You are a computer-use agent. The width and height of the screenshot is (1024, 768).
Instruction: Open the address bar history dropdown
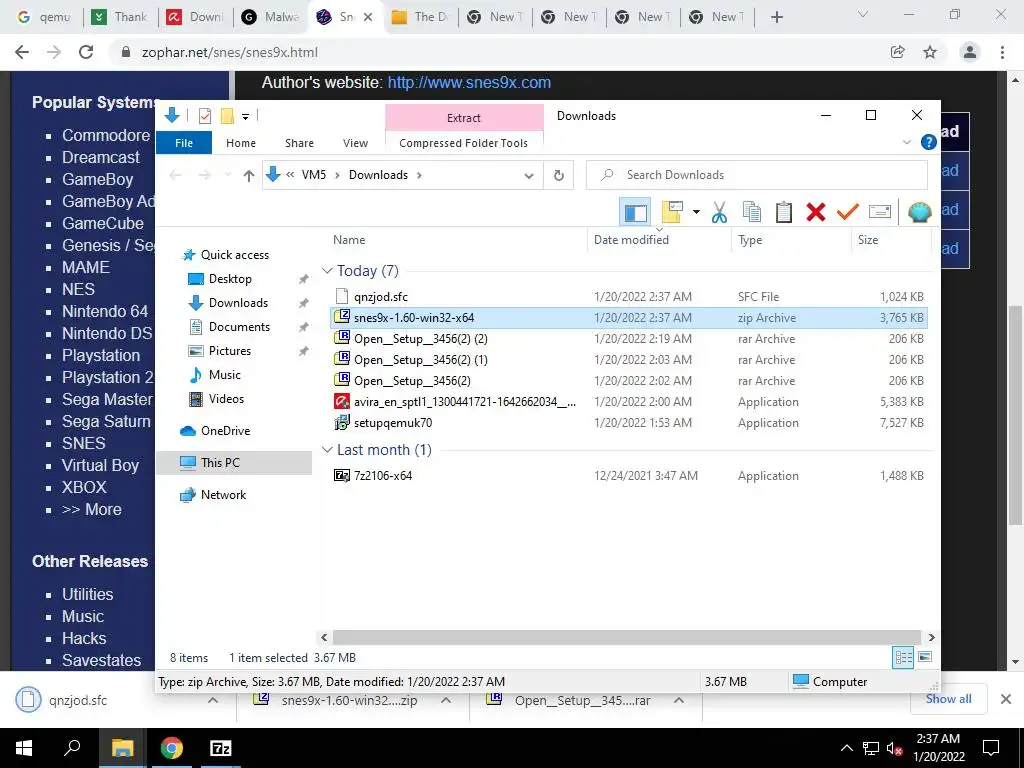click(529, 176)
